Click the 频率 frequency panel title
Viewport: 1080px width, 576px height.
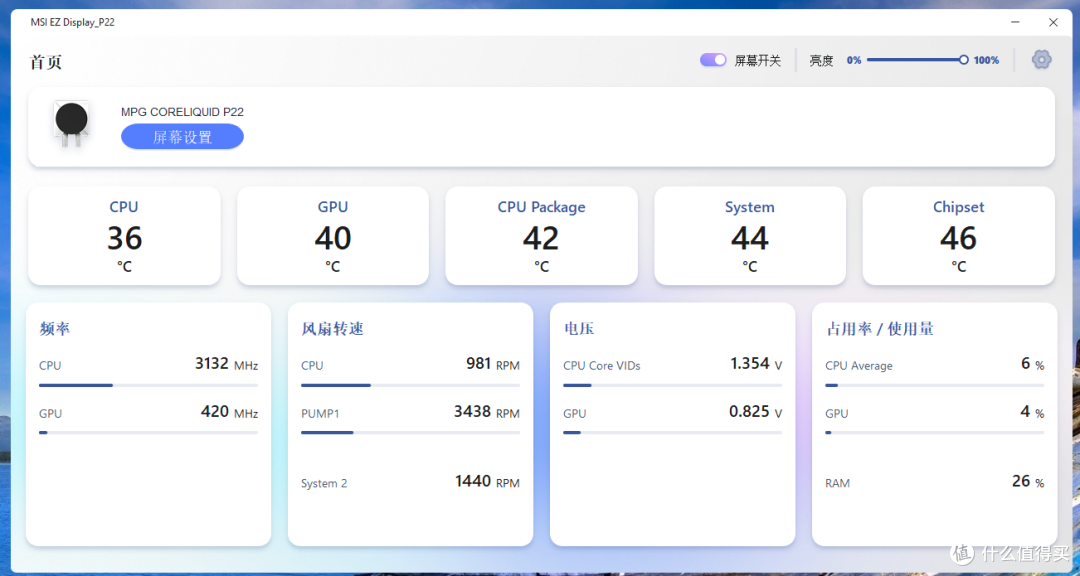coord(55,329)
